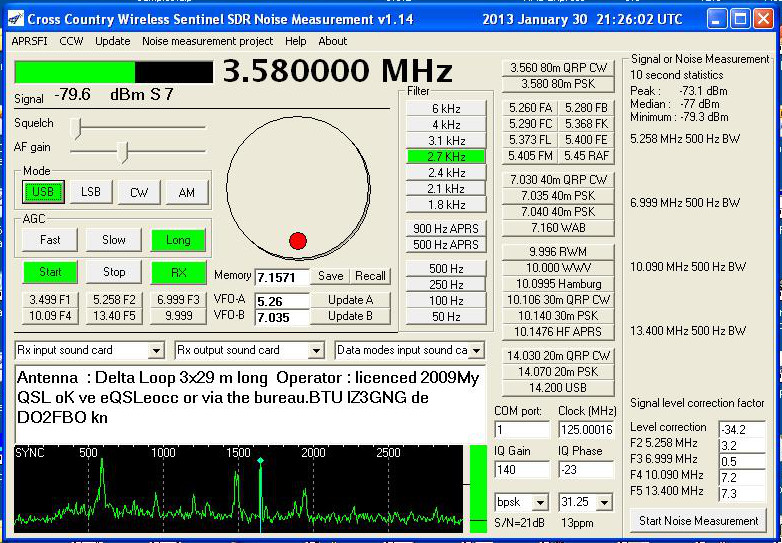Image resolution: width=782 pixels, height=543 pixels.
Task: Open the Rx input sound card dropdown
Action: (156, 351)
